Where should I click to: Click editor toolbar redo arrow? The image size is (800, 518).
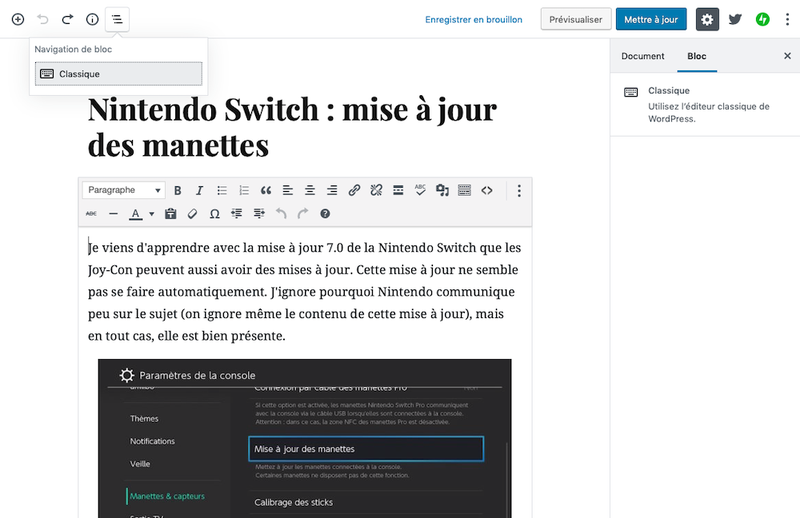click(x=303, y=213)
